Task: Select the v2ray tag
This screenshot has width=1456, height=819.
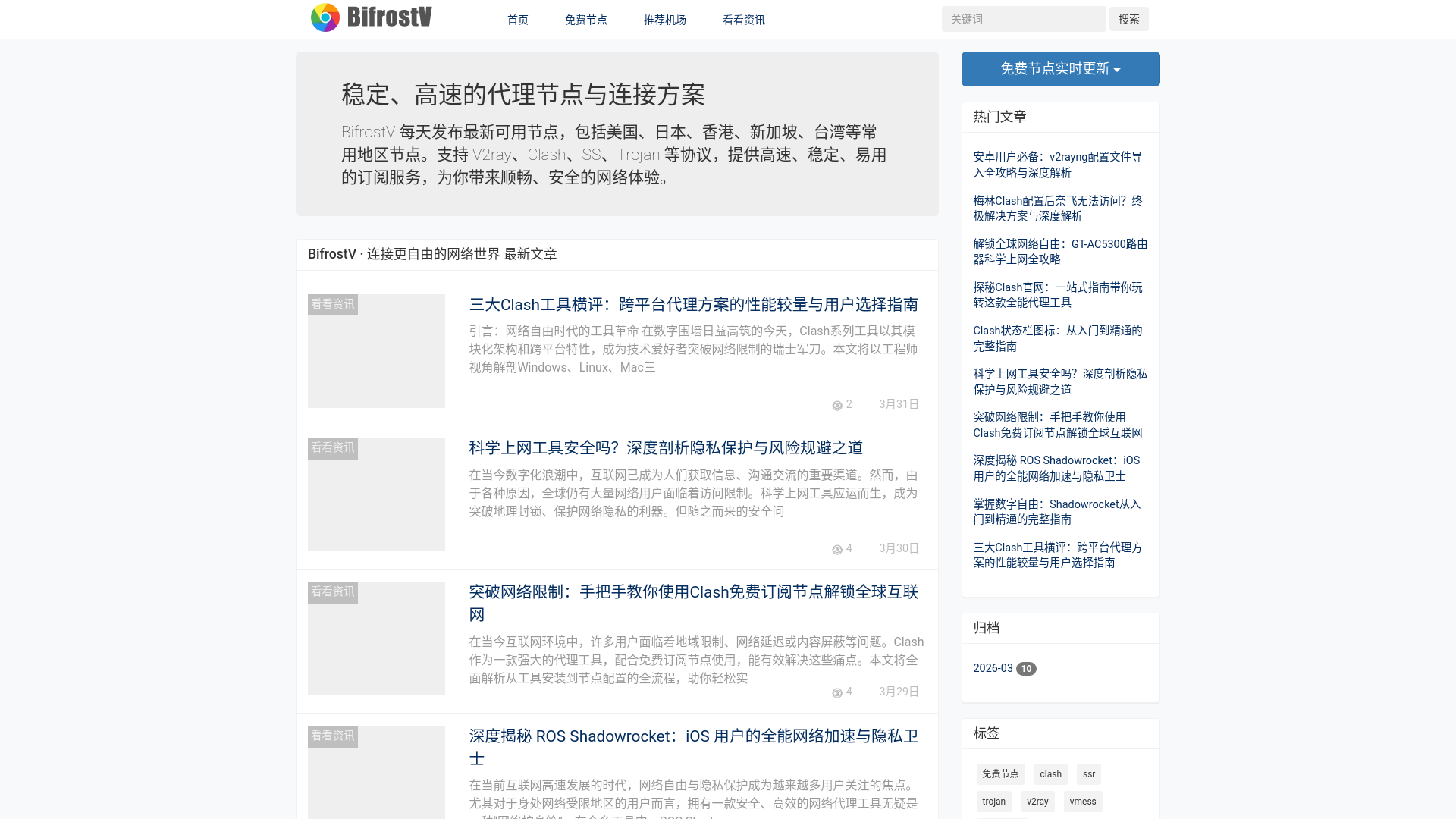Action: tap(1037, 802)
